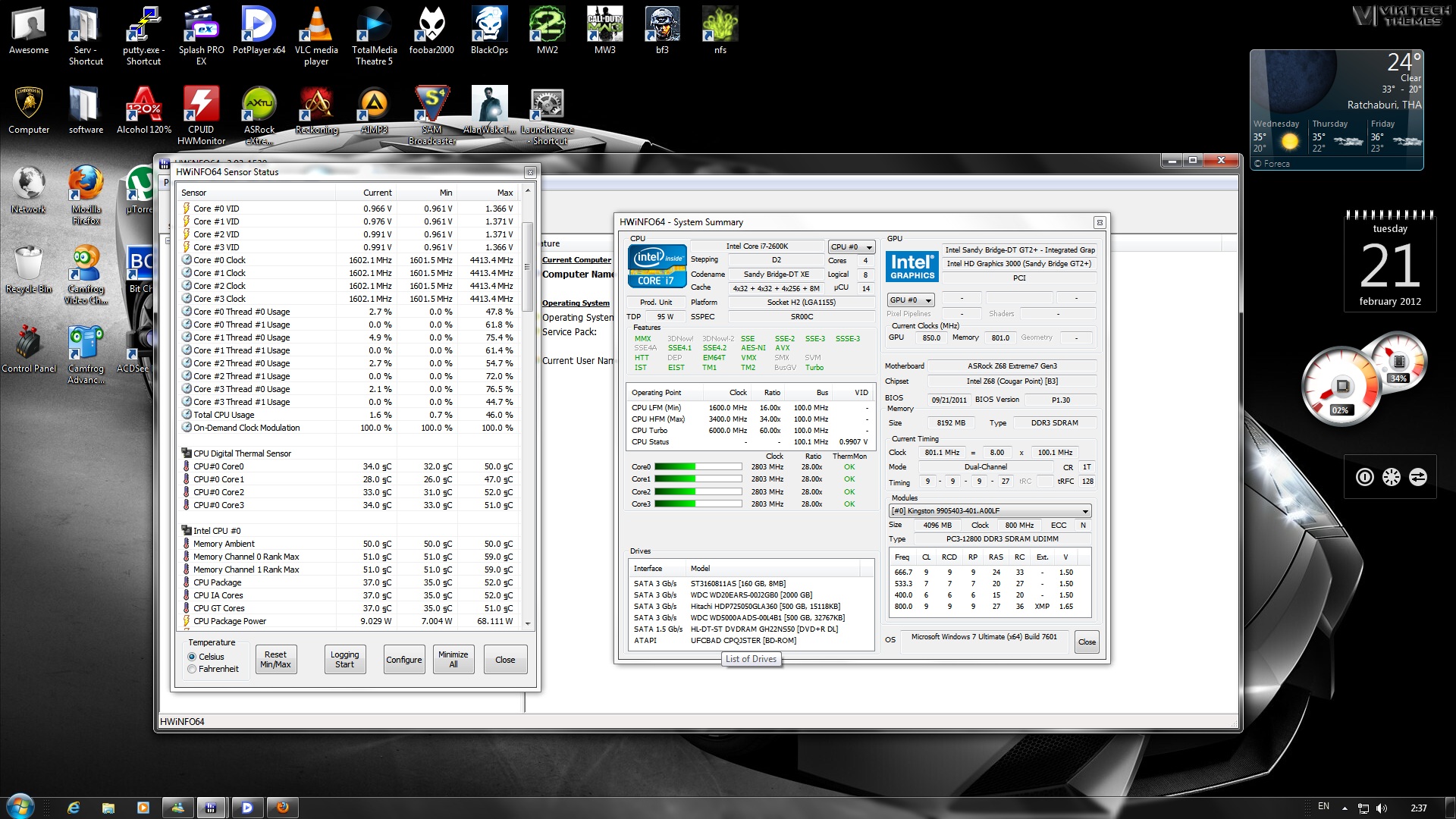Click the Configure button in Sensor Status

pos(403,660)
